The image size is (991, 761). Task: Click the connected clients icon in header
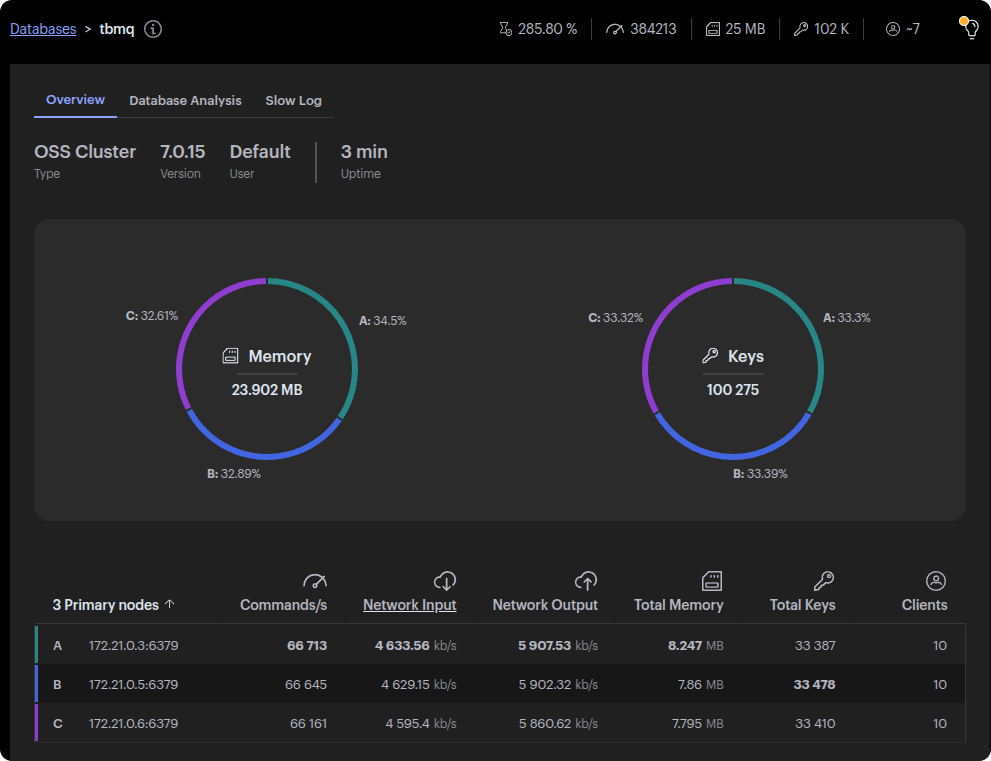pos(893,29)
